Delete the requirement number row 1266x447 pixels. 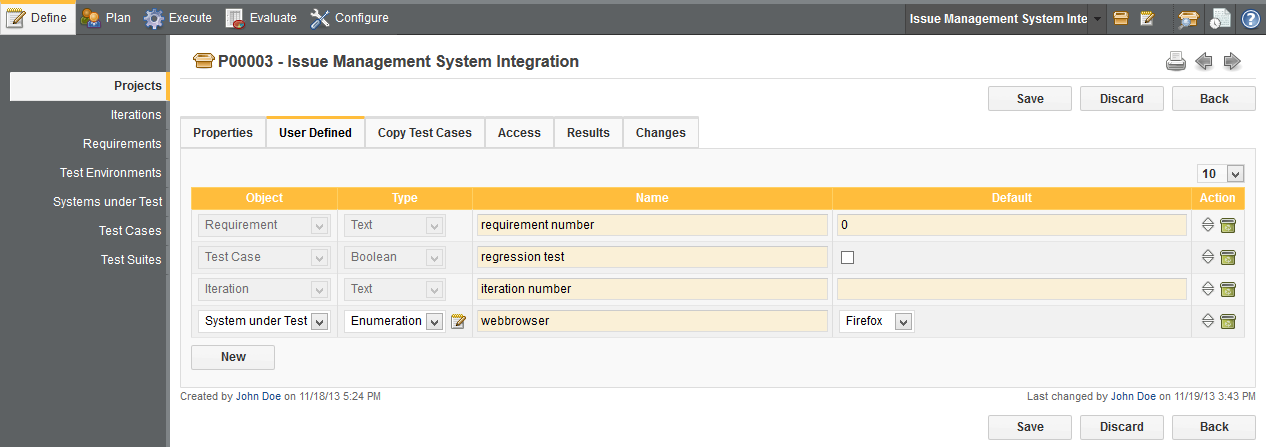pos(1228,225)
